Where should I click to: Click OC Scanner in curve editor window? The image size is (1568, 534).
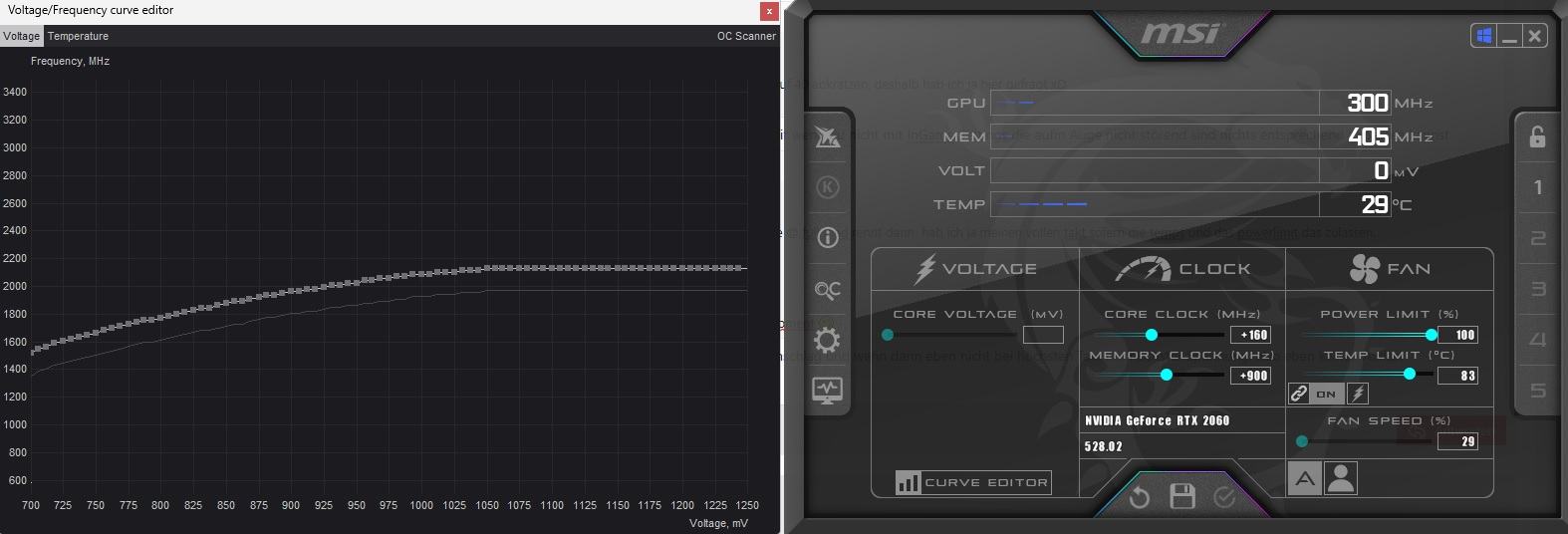[746, 36]
